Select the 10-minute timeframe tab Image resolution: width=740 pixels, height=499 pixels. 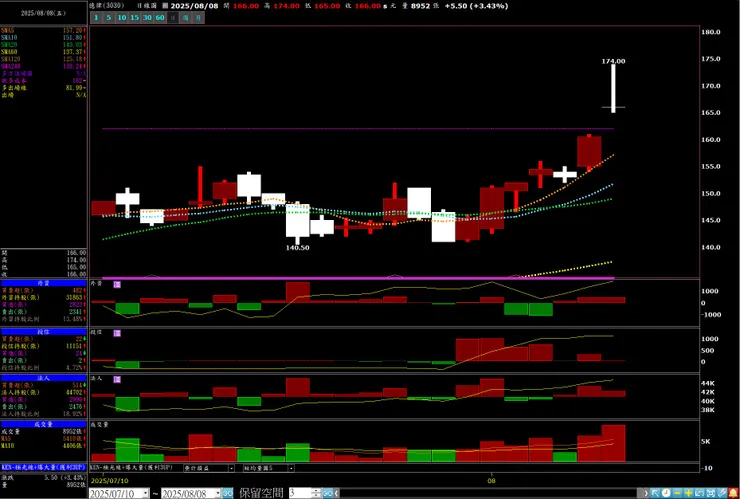tap(122, 18)
